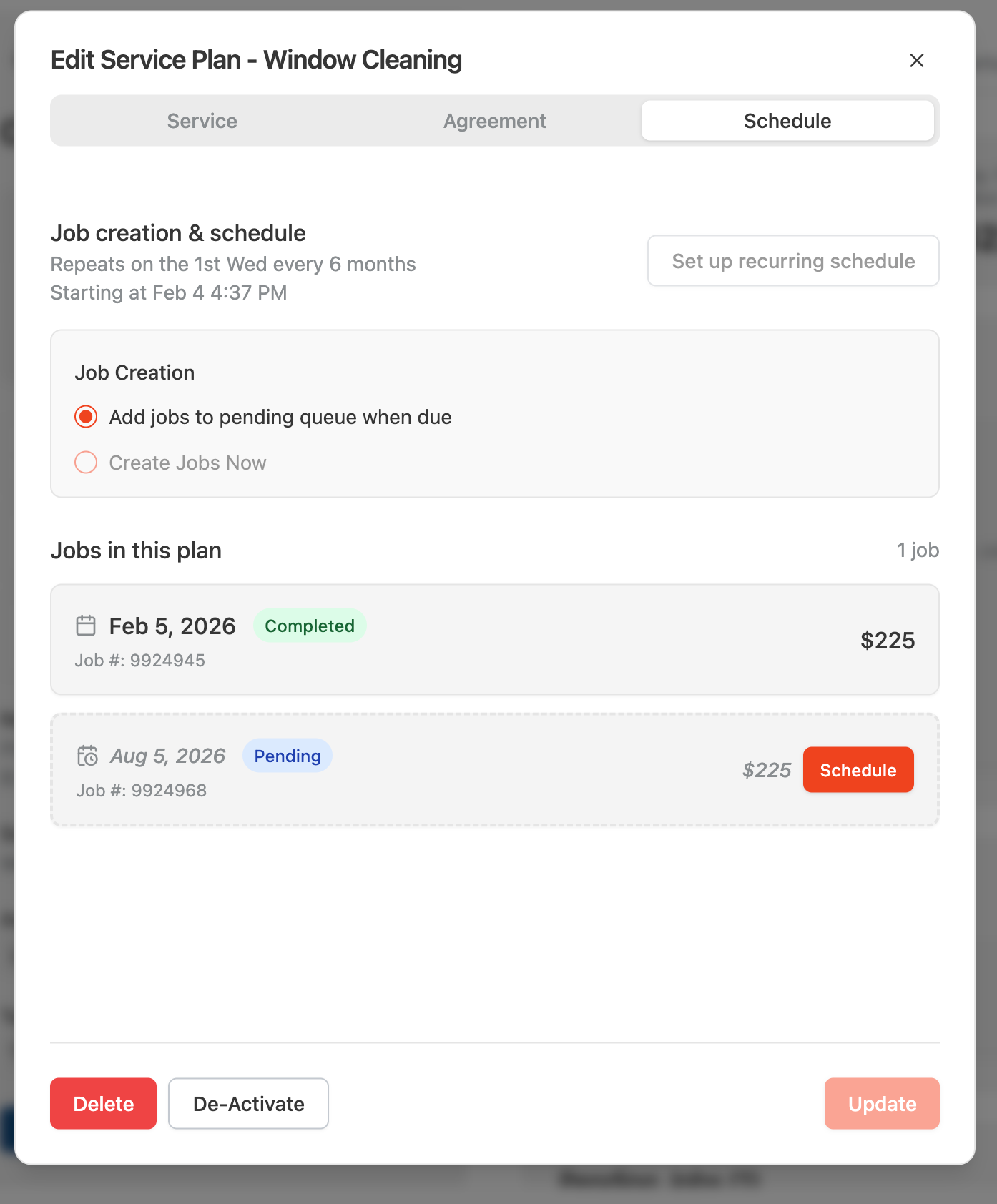Select Add jobs to pending queue radio
Viewport: 997px width, 1204px height.
pos(86,417)
